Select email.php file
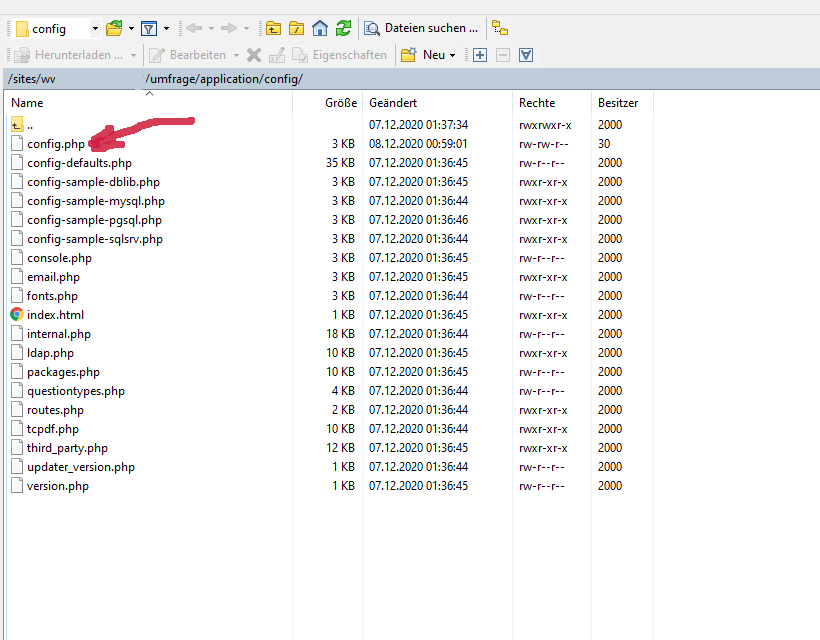820x640 pixels. 53,277
